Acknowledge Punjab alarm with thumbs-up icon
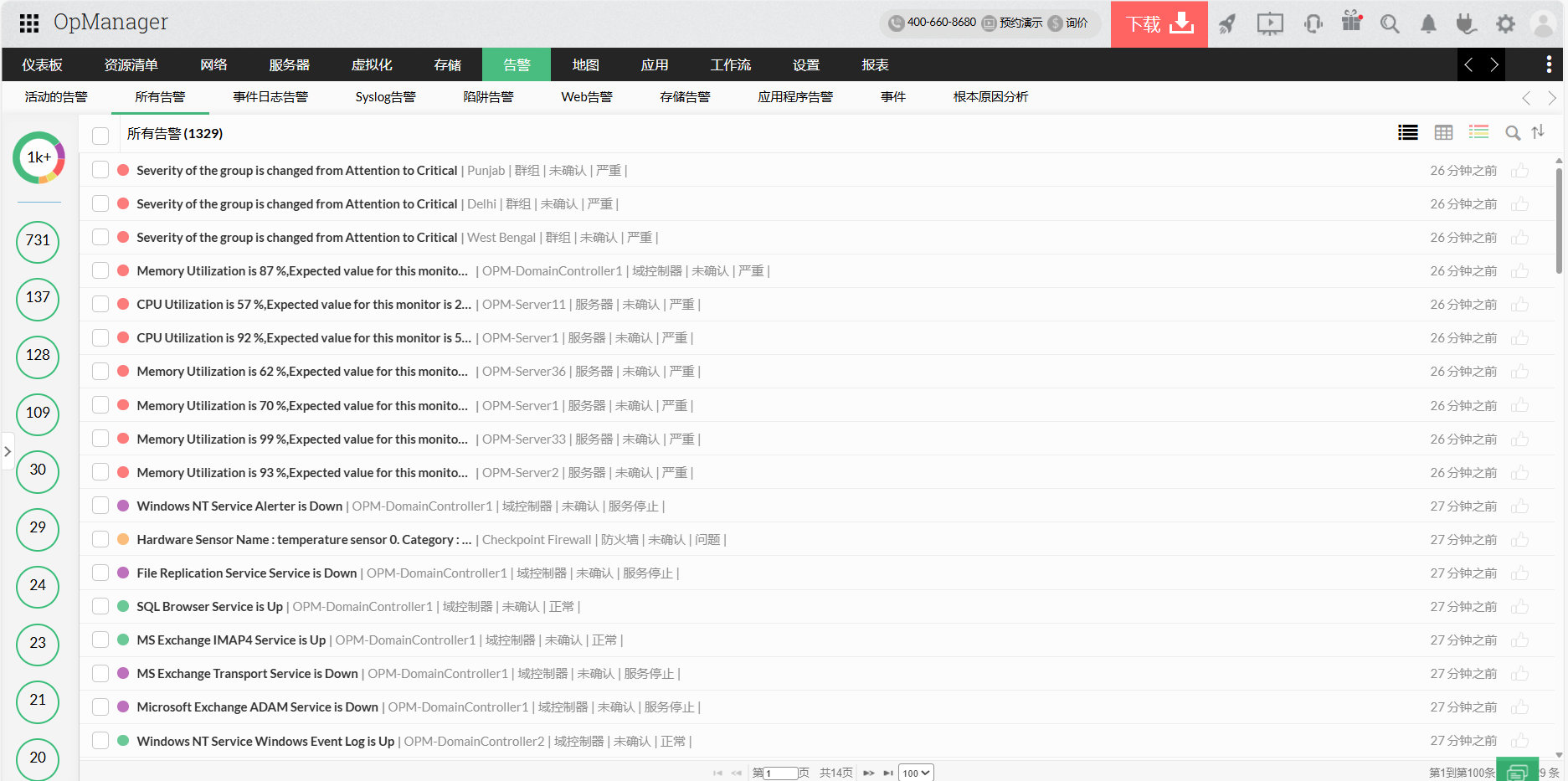Screen dimensions: 1568x781 [1519, 171]
